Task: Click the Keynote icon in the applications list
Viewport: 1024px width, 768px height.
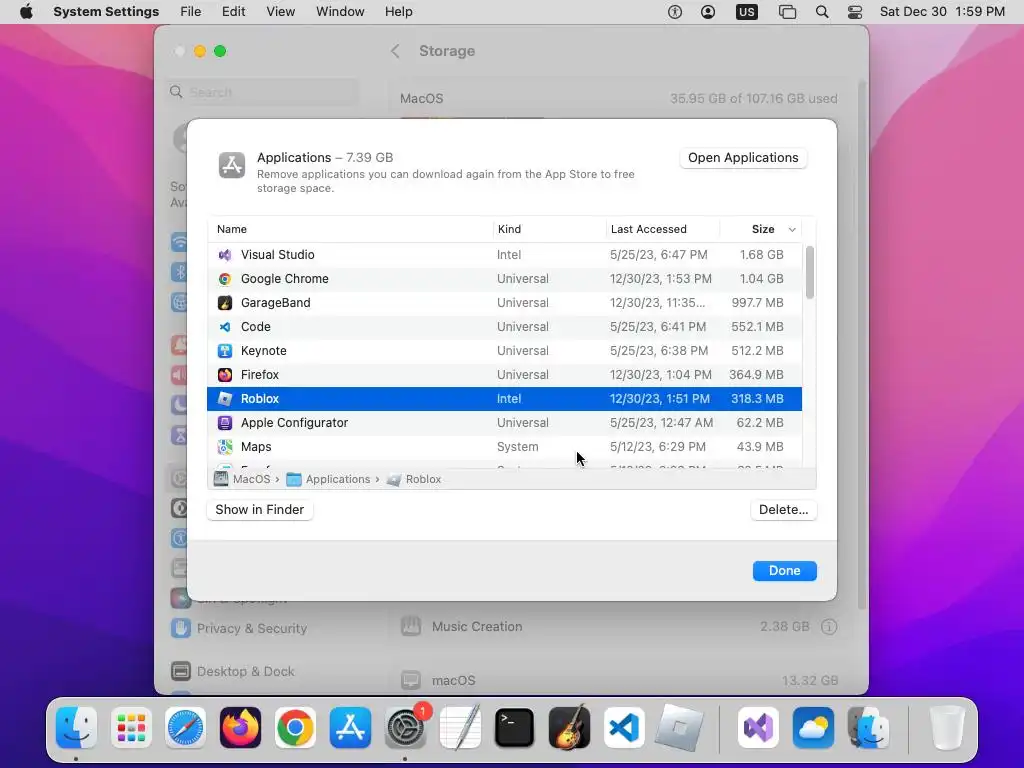Action: point(225,351)
